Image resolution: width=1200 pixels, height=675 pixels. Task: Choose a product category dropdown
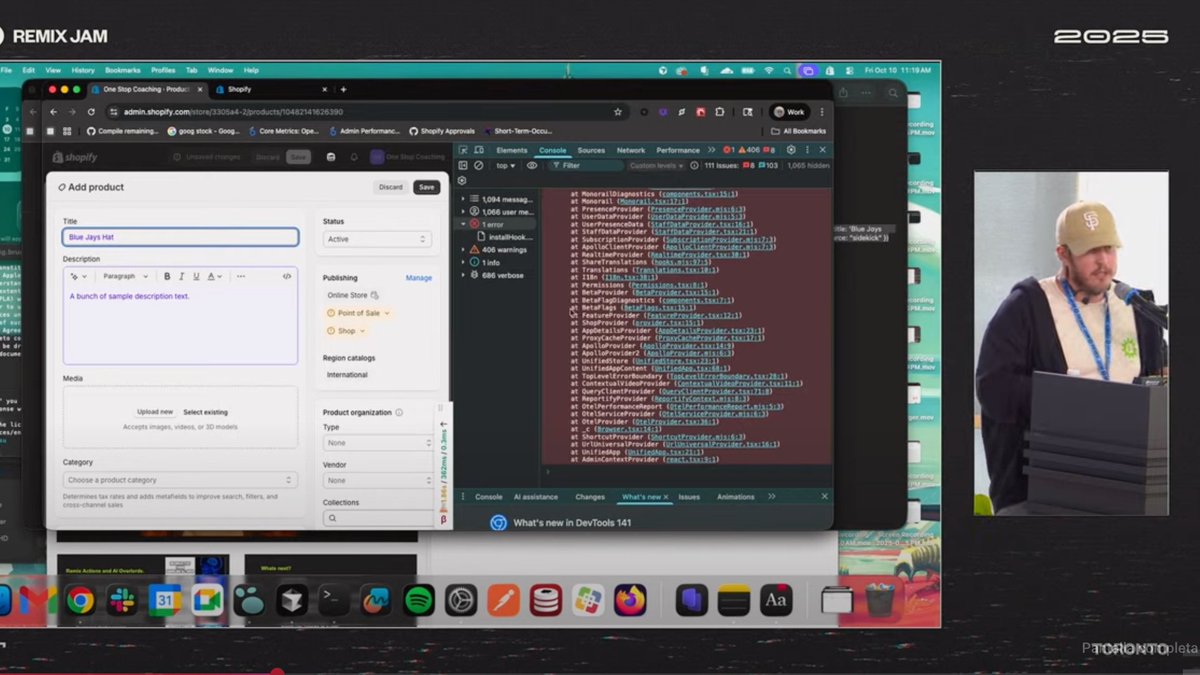tap(180, 480)
